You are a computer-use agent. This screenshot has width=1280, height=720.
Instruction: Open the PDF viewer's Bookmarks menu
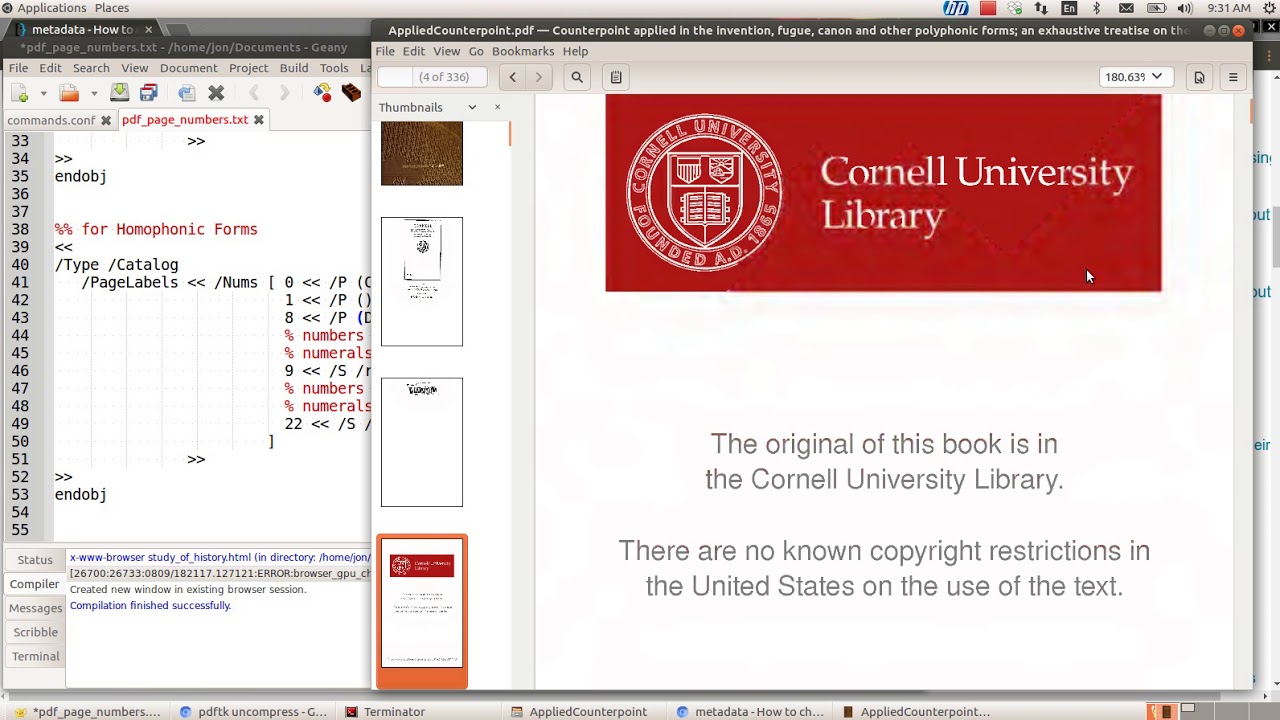(x=523, y=51)
